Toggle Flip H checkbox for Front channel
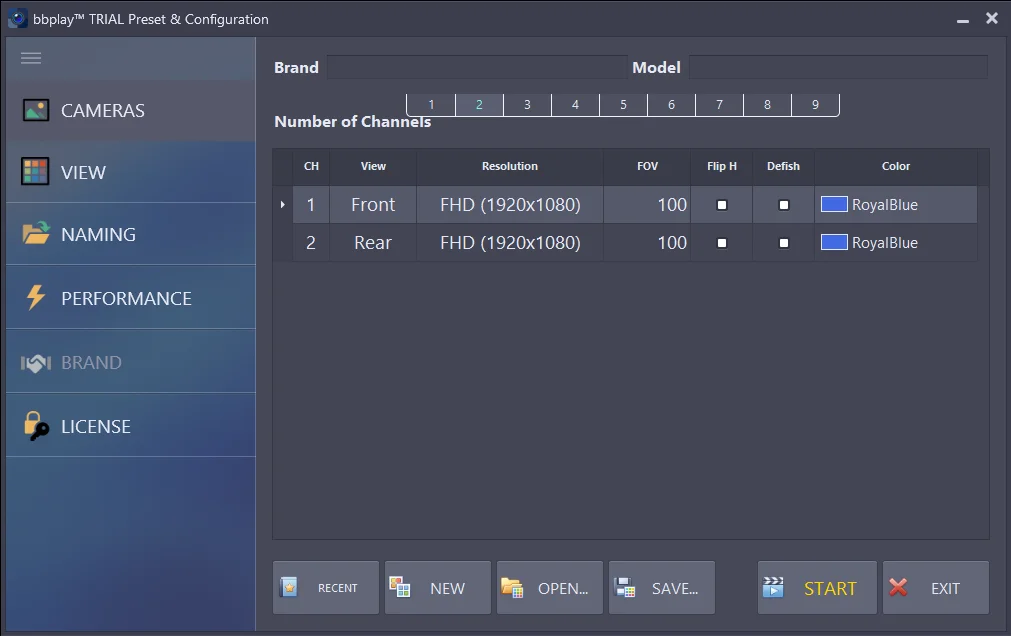The width and height of the screenshot is (1011, 636). tap(722, 205)
